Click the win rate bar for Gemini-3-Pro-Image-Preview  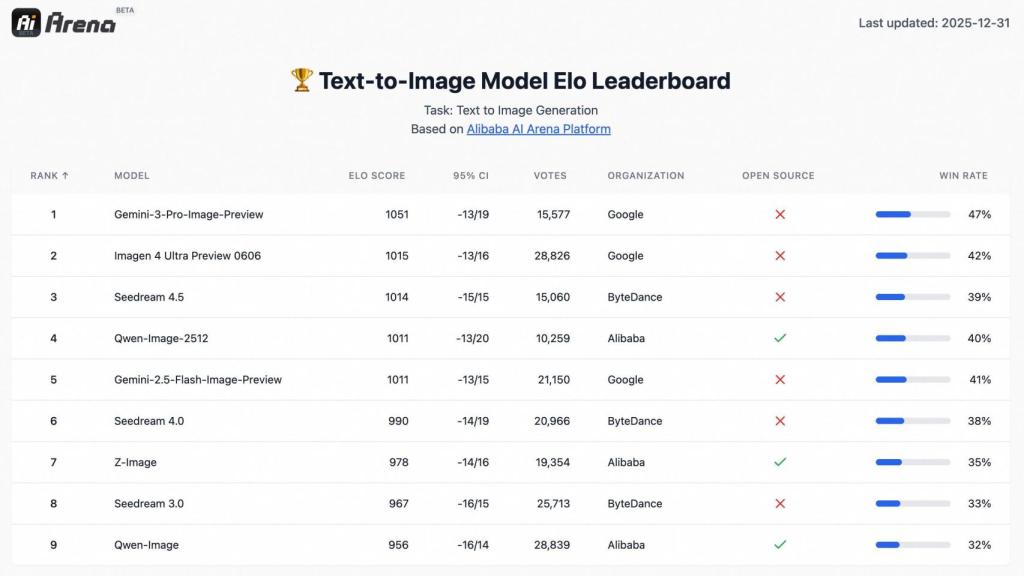point(911,214)
